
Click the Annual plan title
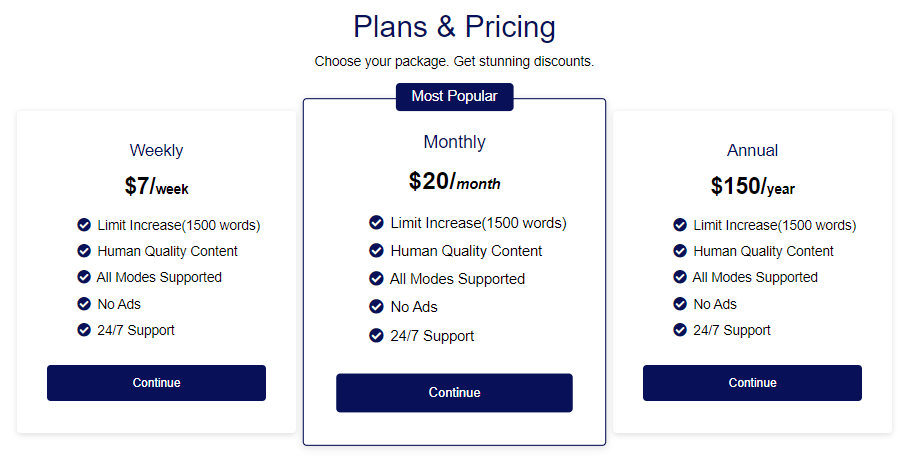(x=752, y=151)
